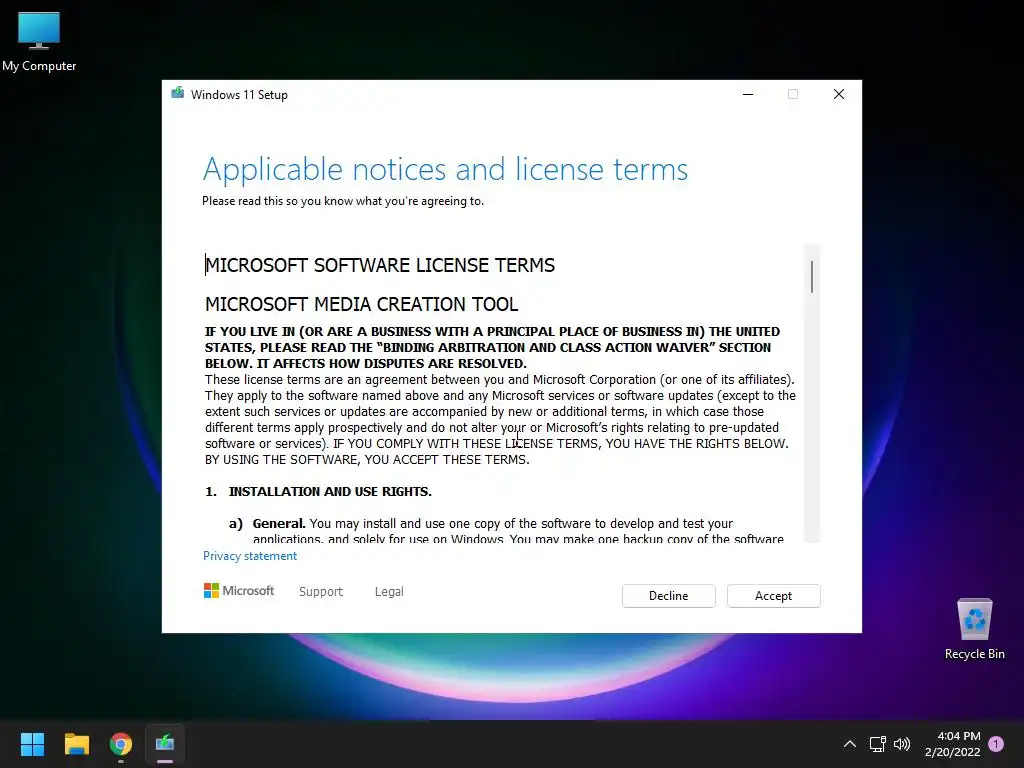This screenshot has width=1024, height=768.
Task: Open the Windows Start menu
Action: click(x=32, y=744)
